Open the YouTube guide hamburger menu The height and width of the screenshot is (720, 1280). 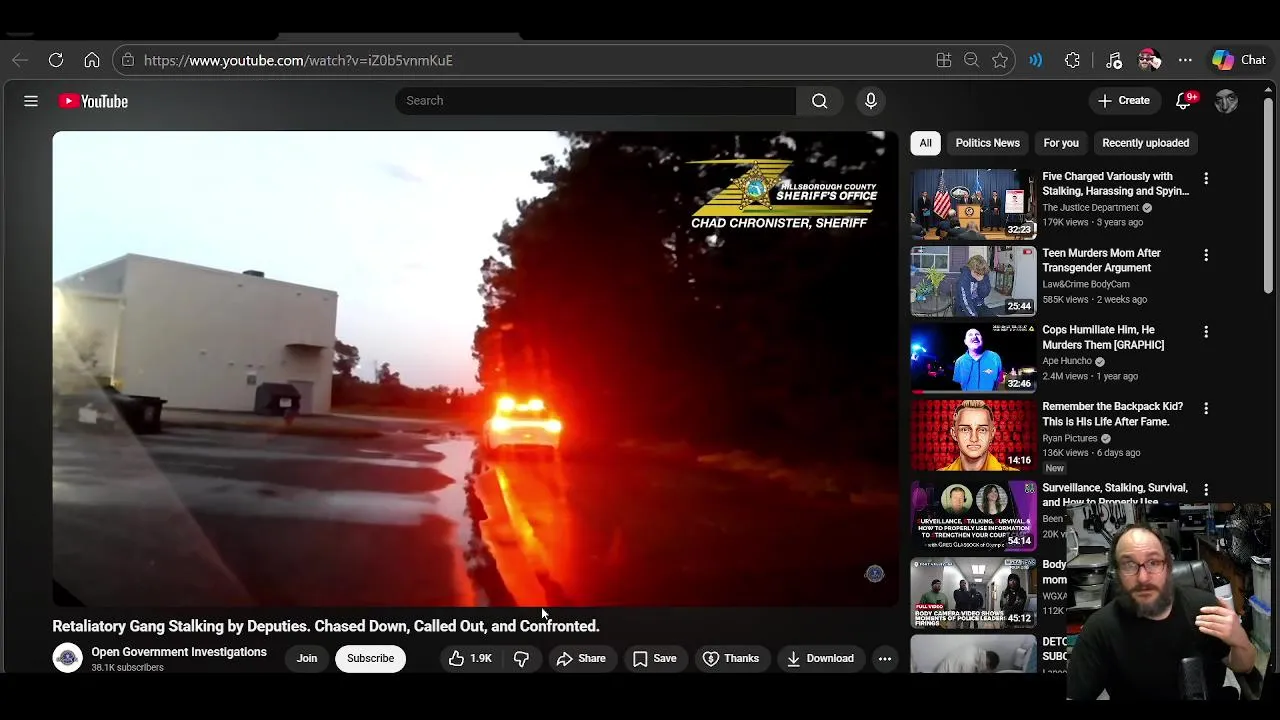point(31,101)
